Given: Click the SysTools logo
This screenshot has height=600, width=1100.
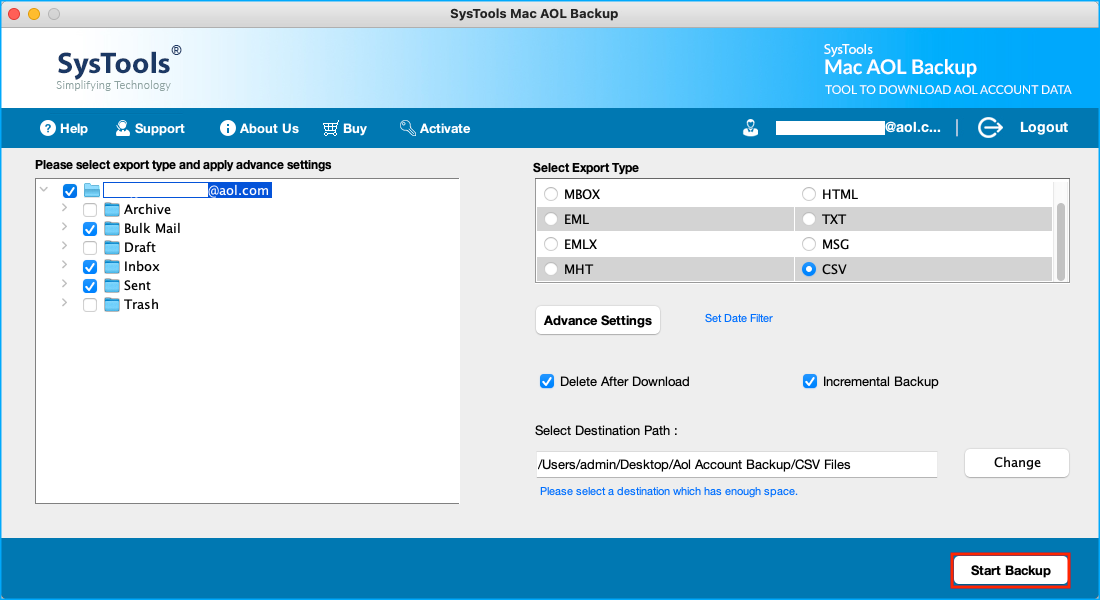Looking at the screenshot, I should point(119,68).
